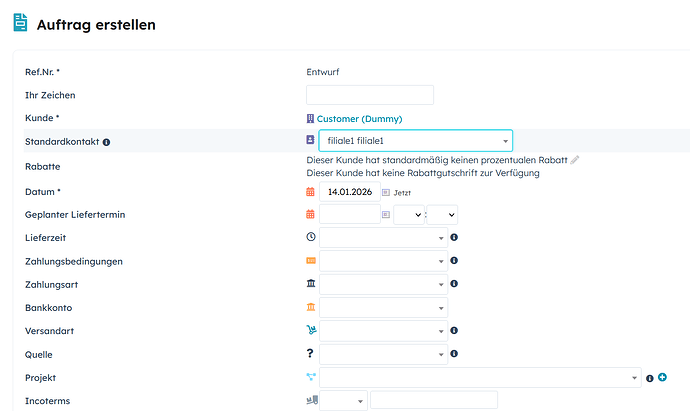This screenshot has width=690, height=411.
Task: Open the Incoterms code dropdown
Action: click(343, 401)
